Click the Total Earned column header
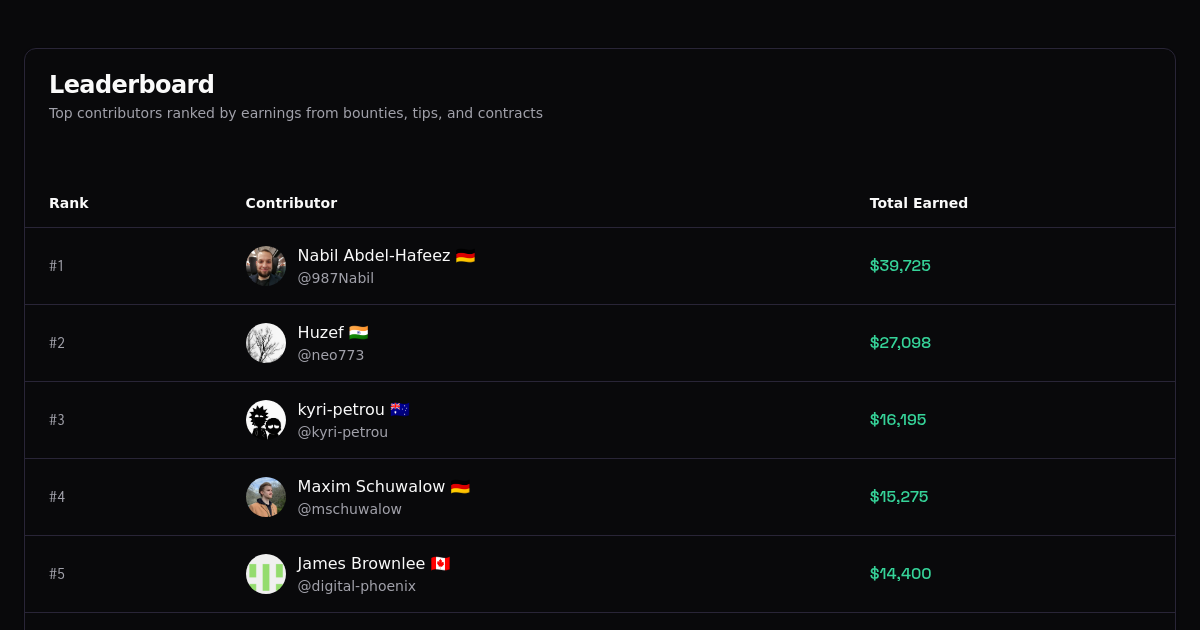Image resolution: width=1200 pixels, height=630 pixels. coord(918,203)
